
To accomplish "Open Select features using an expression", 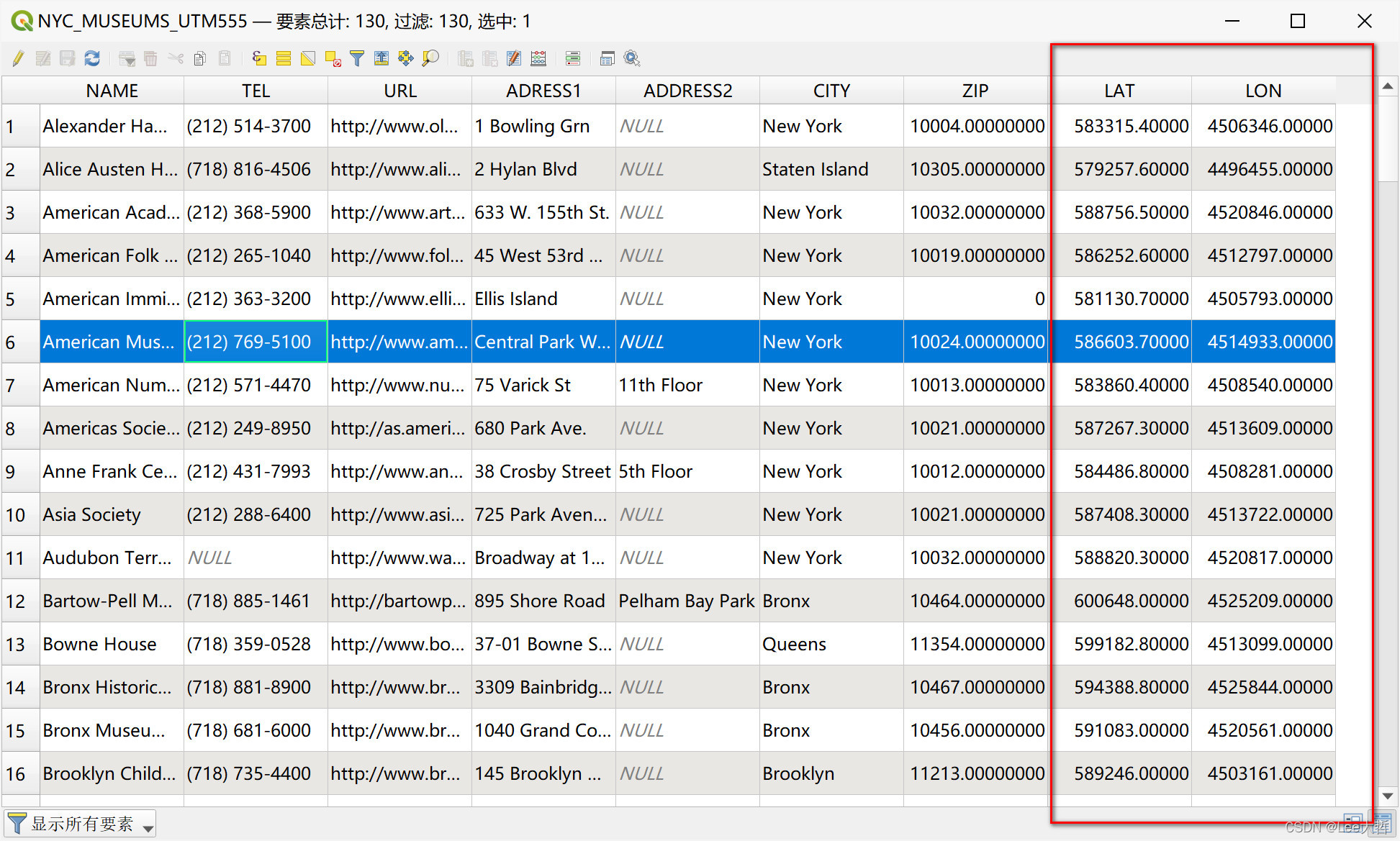I will point(259,59).
